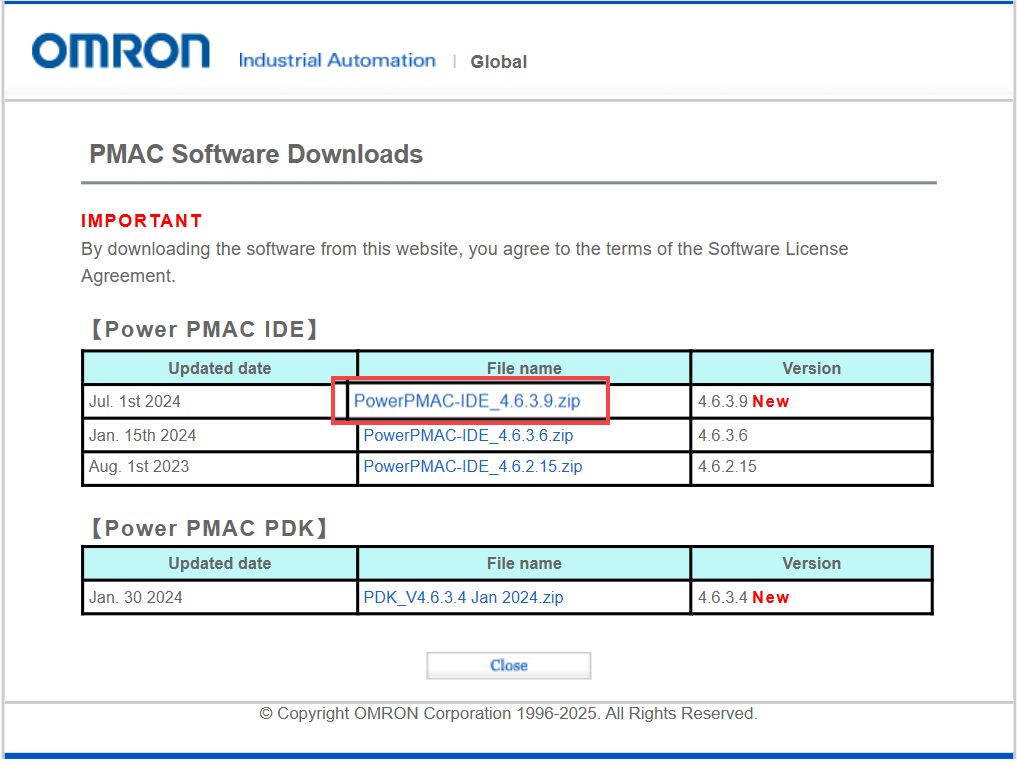Click version cell 4.6.3.4 New
The width and height of the screenshot is (1017, 761).
pyautogui.click(x=811, y=598)
